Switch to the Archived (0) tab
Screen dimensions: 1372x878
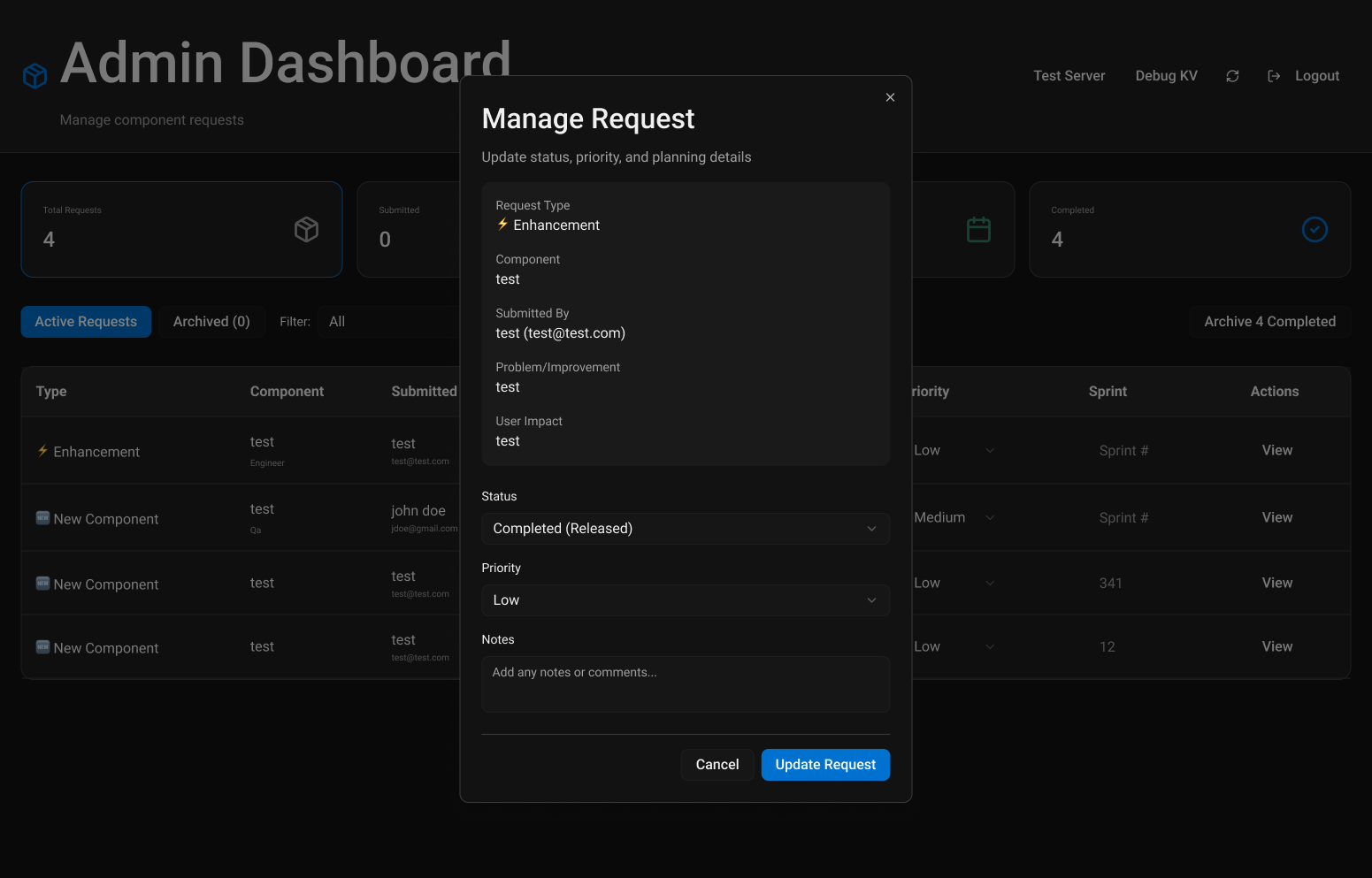(211, 321)
